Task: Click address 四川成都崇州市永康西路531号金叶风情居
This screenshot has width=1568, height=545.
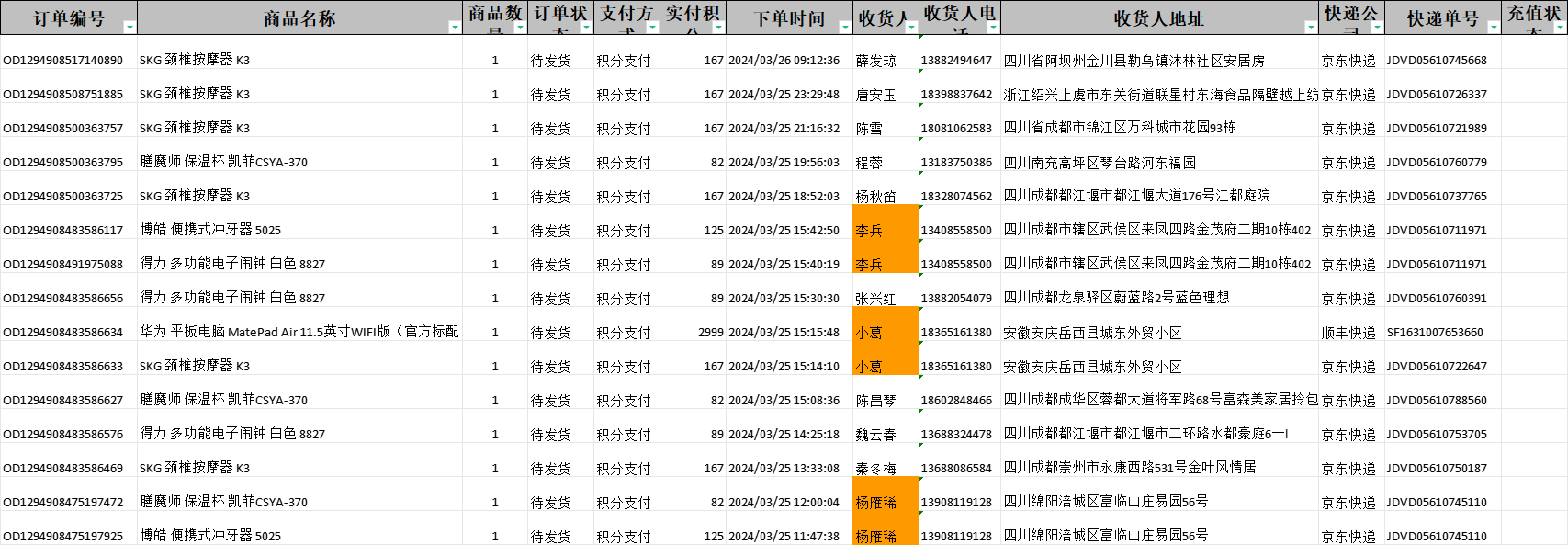Action: coord(1130,468)
